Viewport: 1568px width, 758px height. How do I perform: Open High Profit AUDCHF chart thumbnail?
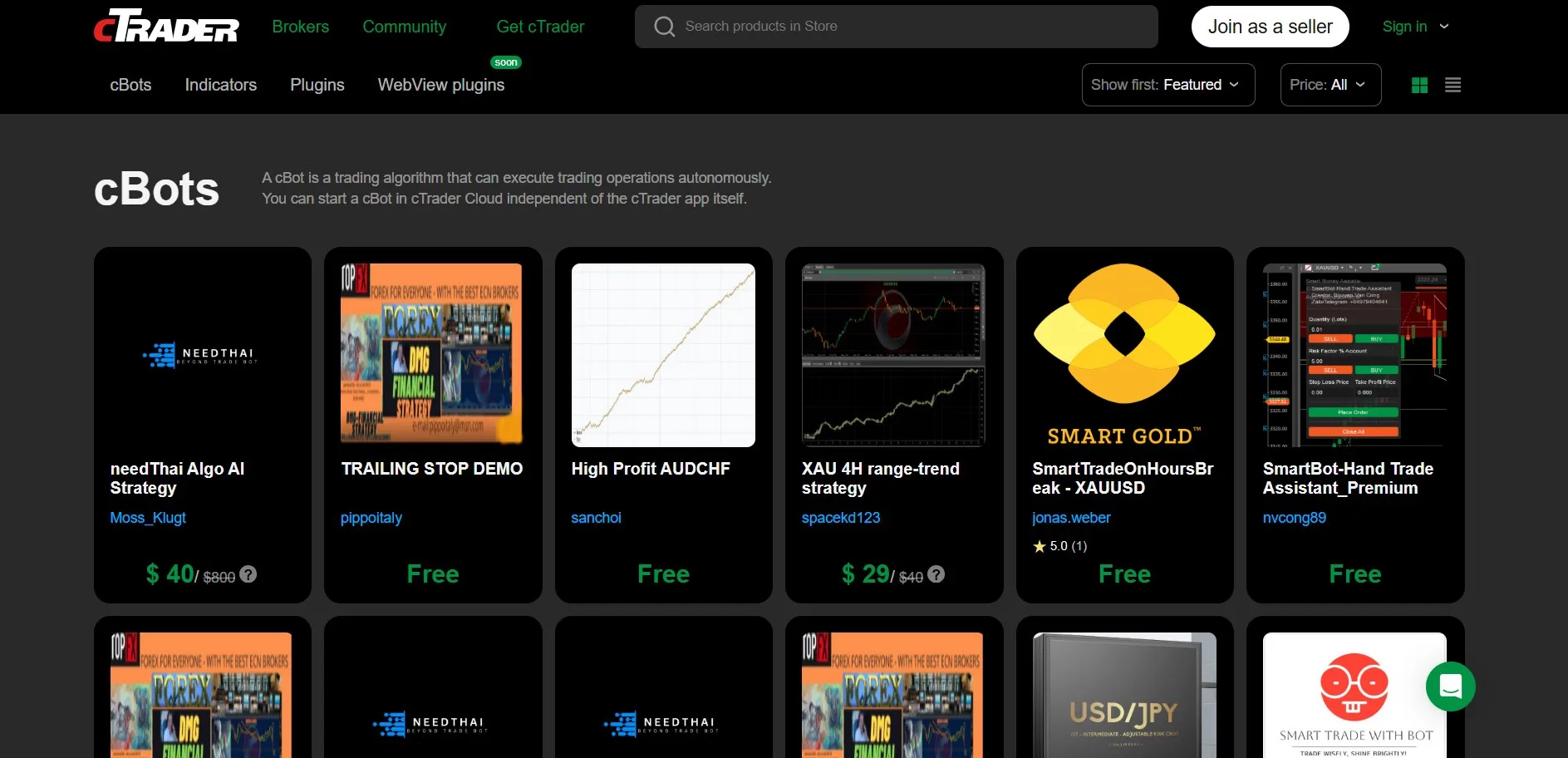point(663,355)
